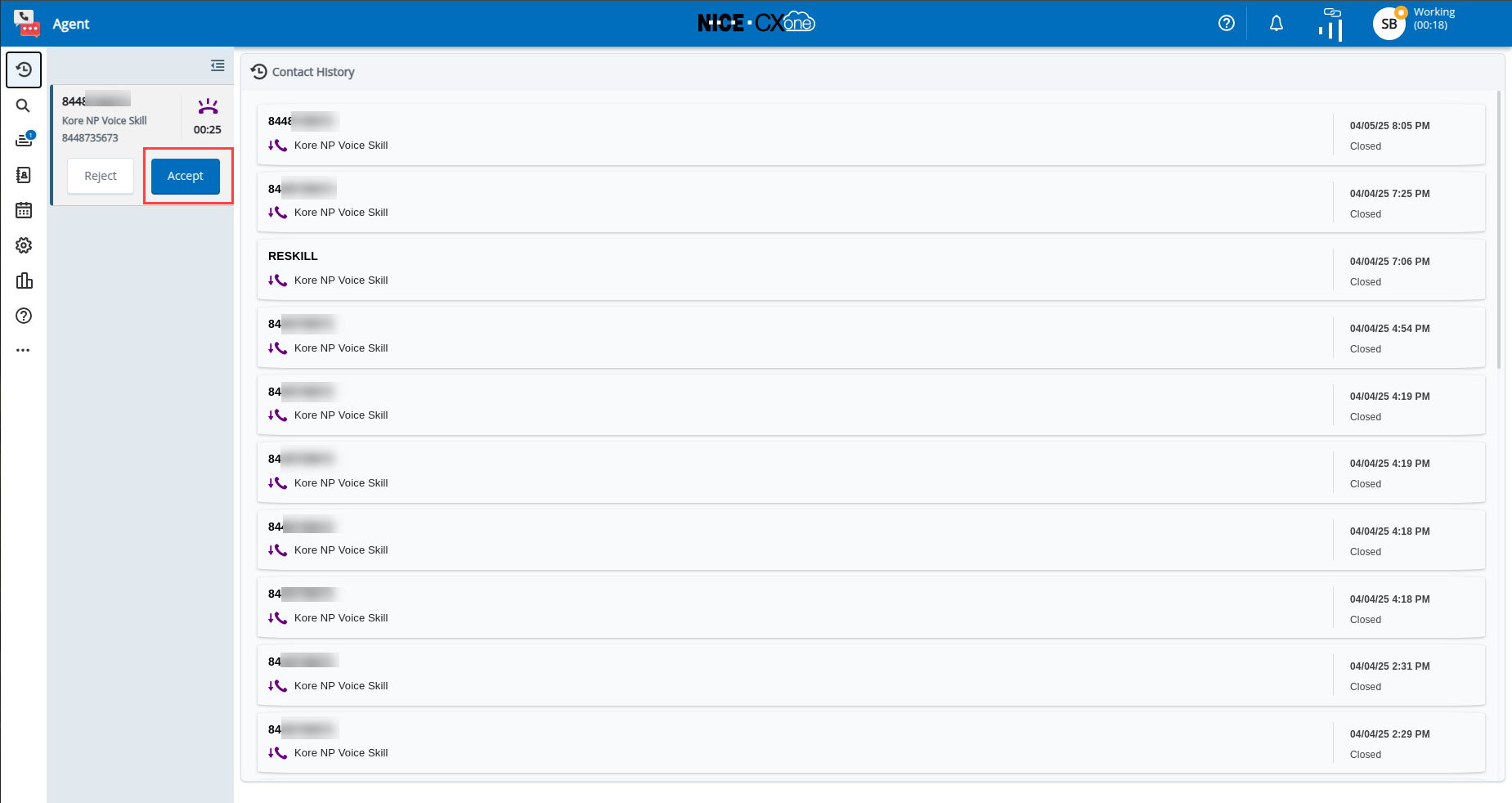Accept the incoming call
The width and height of the screenshot is (1512, 803).
click(x=186, y=176)
